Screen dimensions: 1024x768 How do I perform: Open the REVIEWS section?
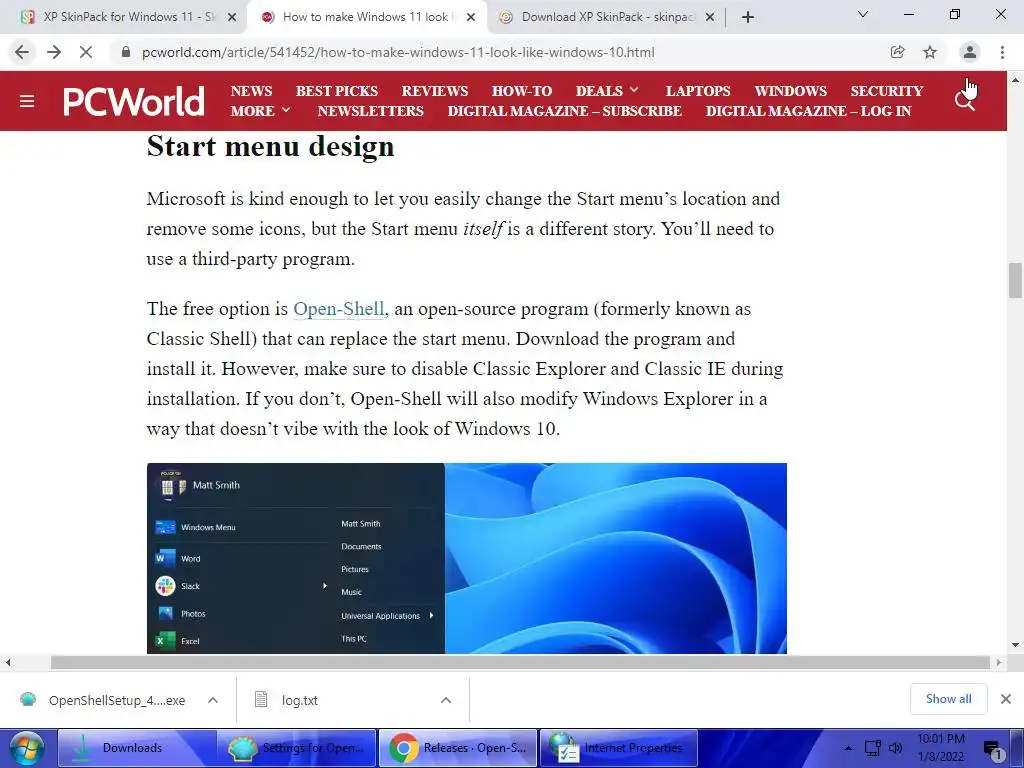[435, 91]
